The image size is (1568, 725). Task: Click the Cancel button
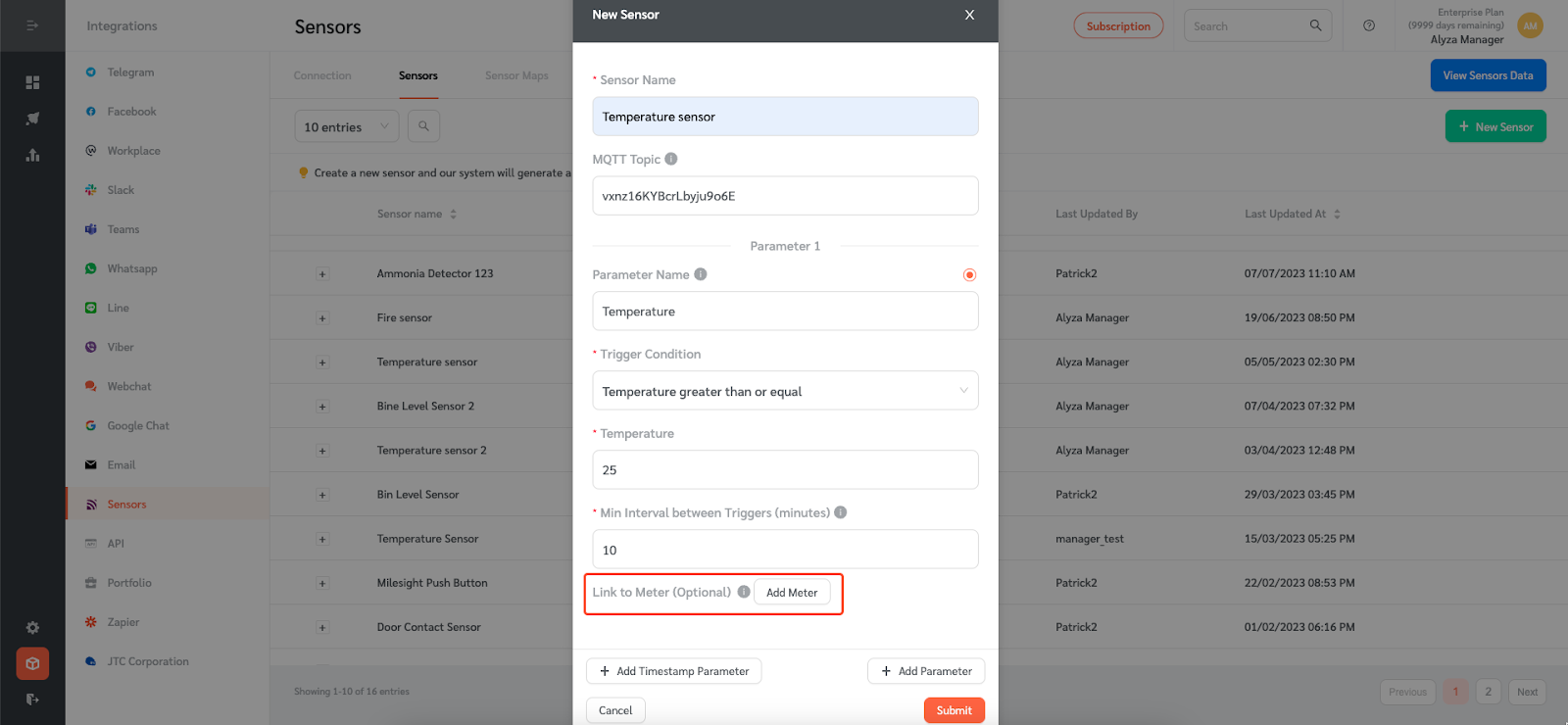pos(615,710)
